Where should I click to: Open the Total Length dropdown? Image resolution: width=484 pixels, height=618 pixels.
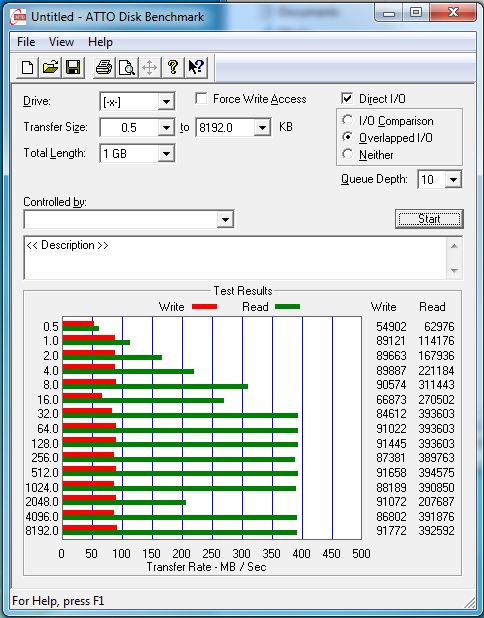click(166, 154)
